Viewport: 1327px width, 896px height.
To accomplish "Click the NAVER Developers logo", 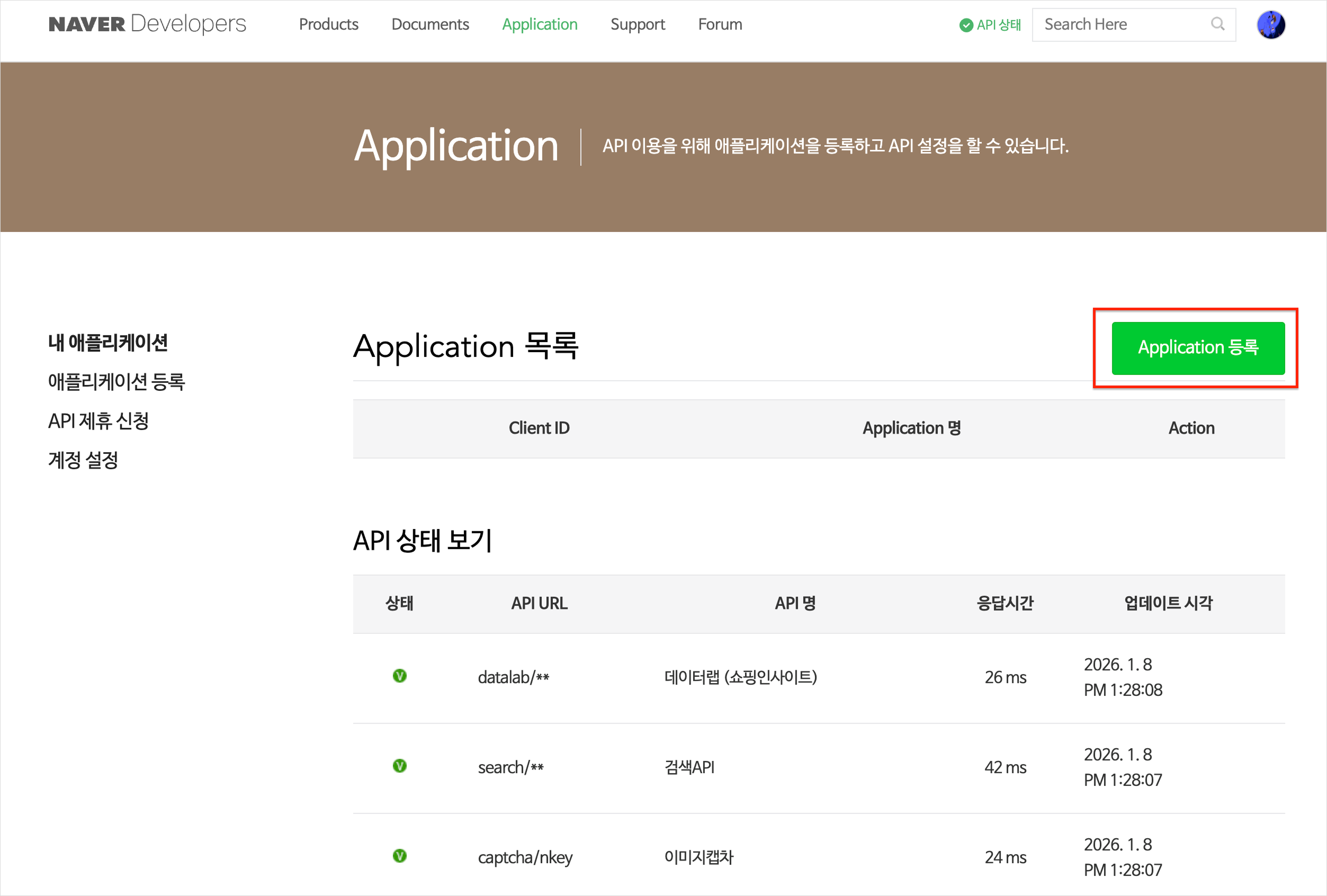I will 147,24.
